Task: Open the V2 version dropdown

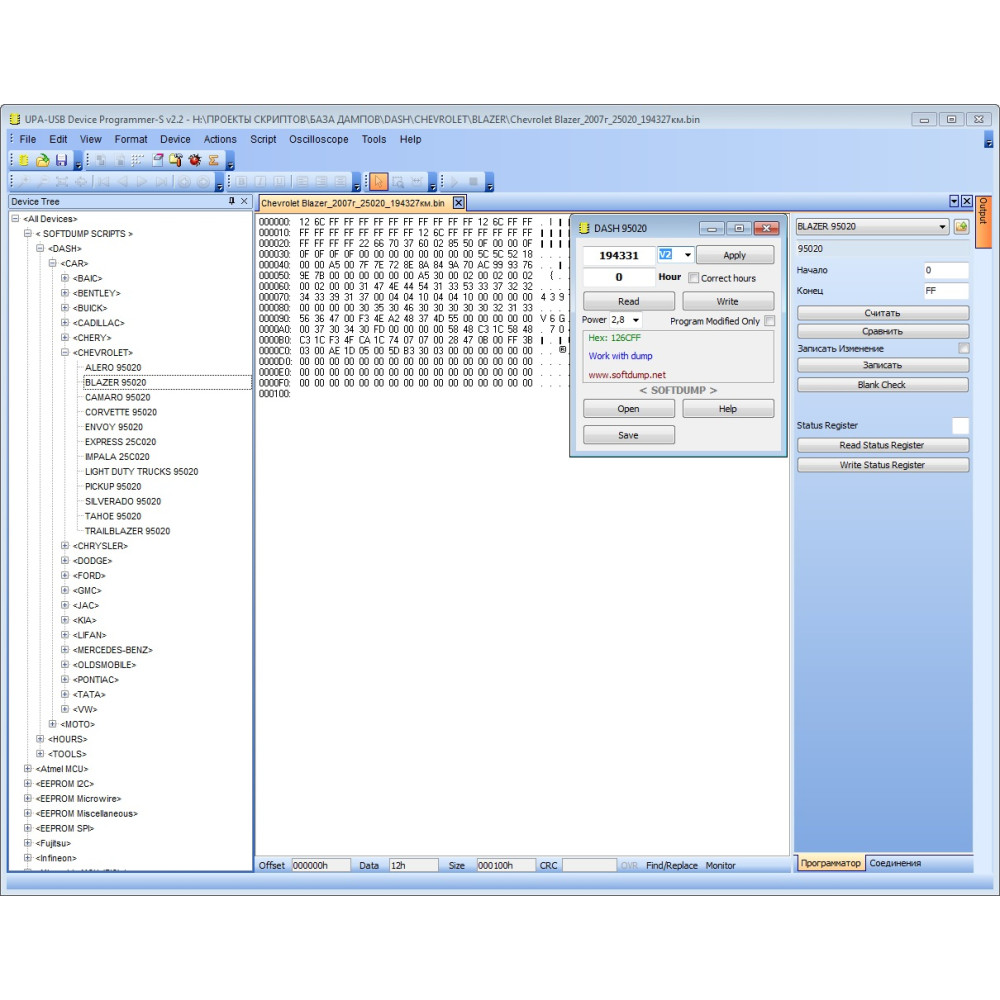Action: pyautogui.click(x=688, y=255)
